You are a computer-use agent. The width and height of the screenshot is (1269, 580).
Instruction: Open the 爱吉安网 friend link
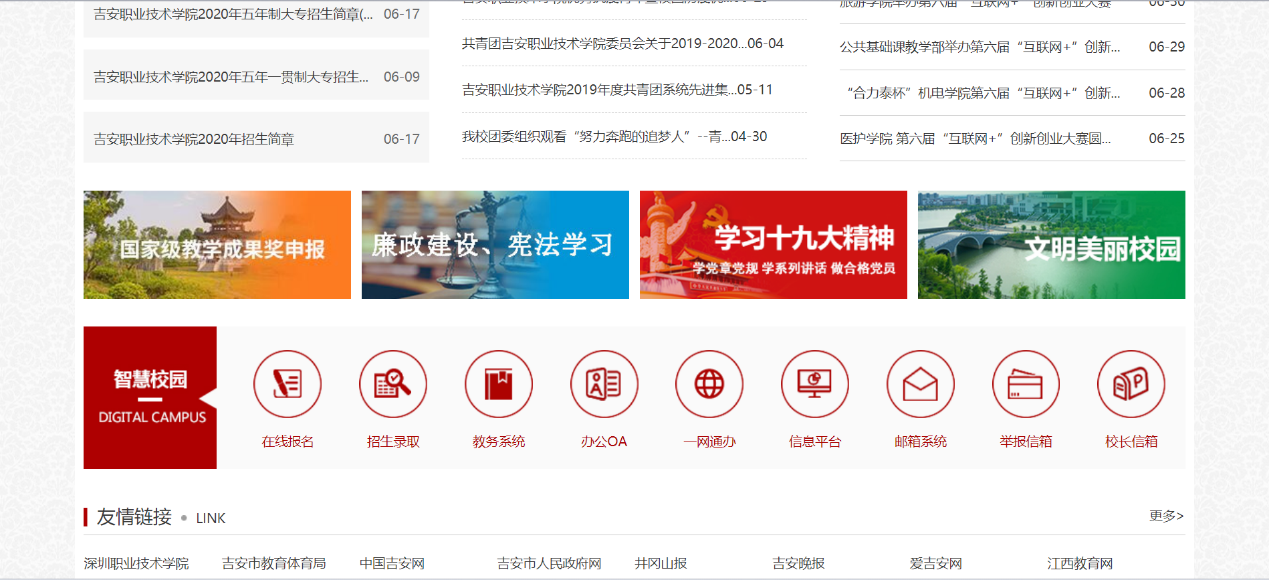tap(936, 564)
